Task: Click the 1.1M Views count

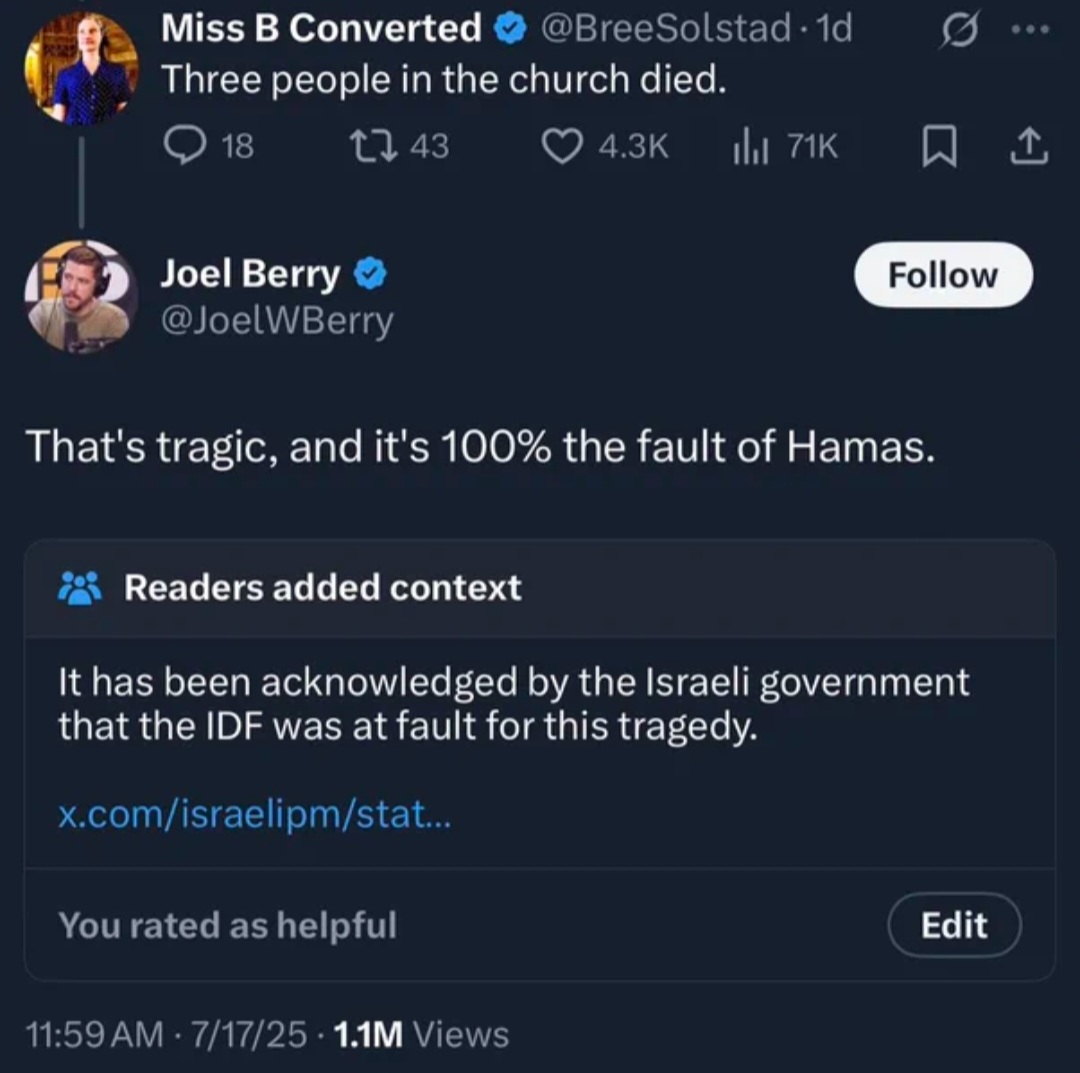Action: (x=421, y=1034)
